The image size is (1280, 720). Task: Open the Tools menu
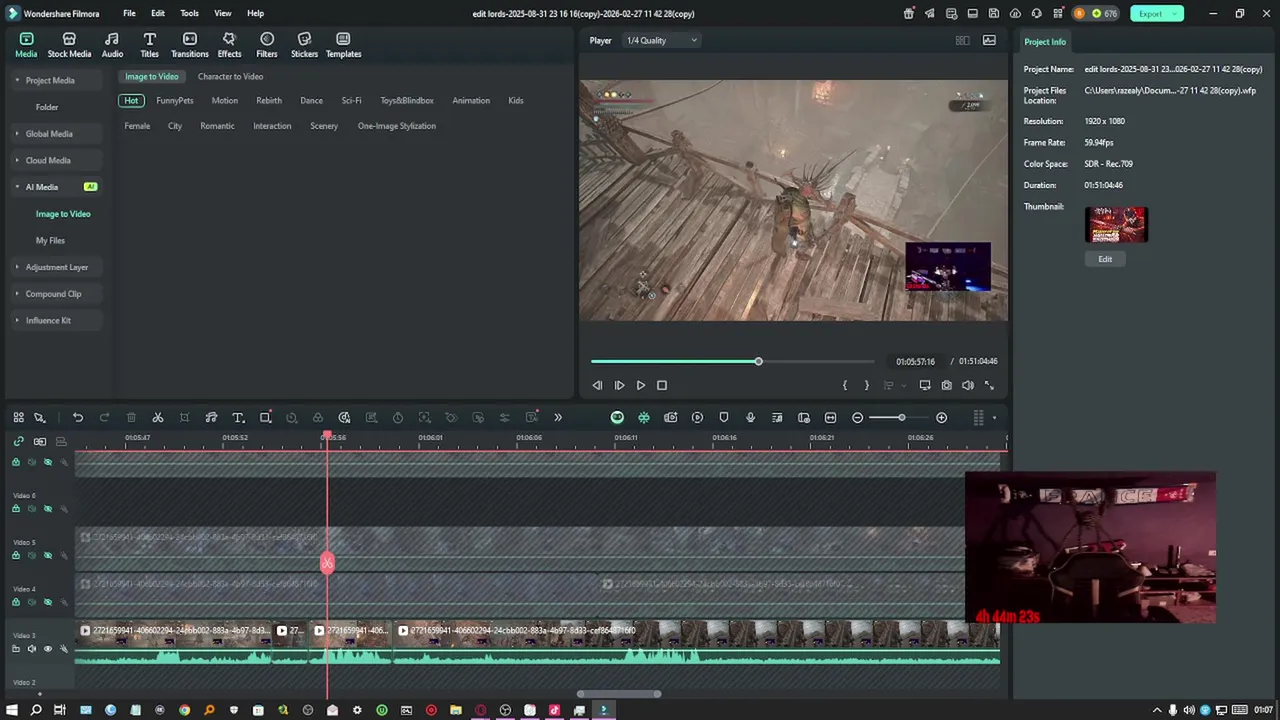pos(189,14)
